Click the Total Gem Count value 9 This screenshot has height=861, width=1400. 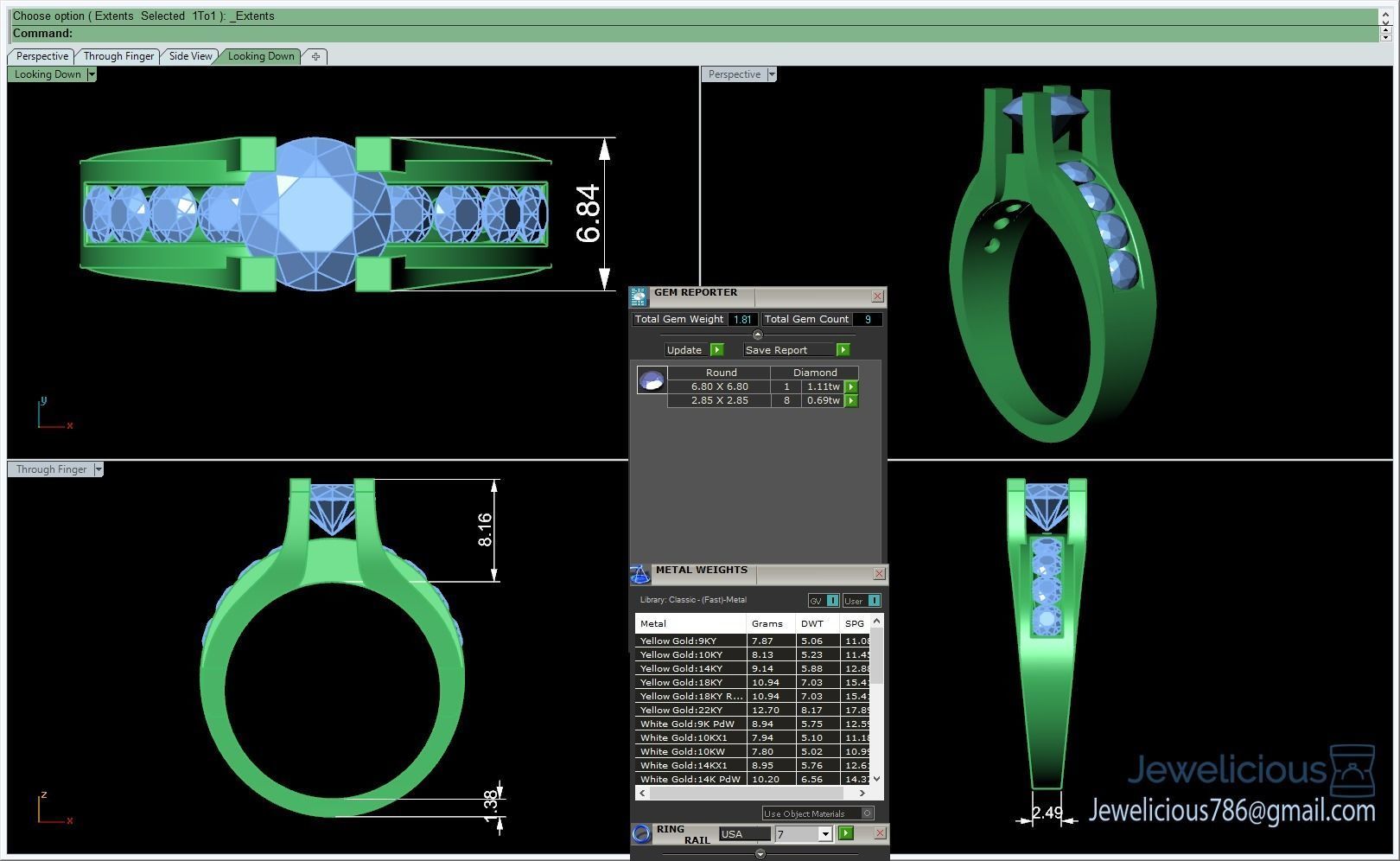867,320
